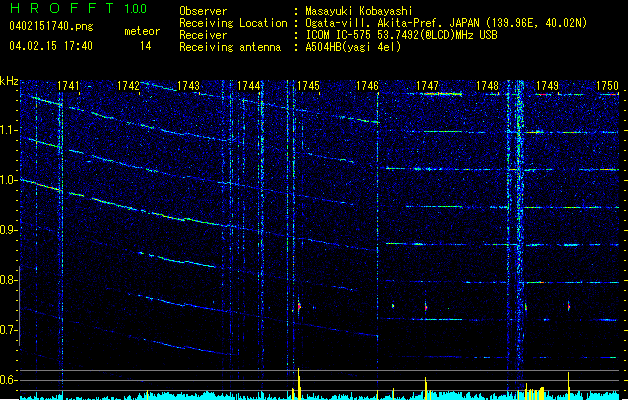Select the file name 0402151740.png
Screen dimensions: 629x400
pyautogui.click(x=51, y=26)
